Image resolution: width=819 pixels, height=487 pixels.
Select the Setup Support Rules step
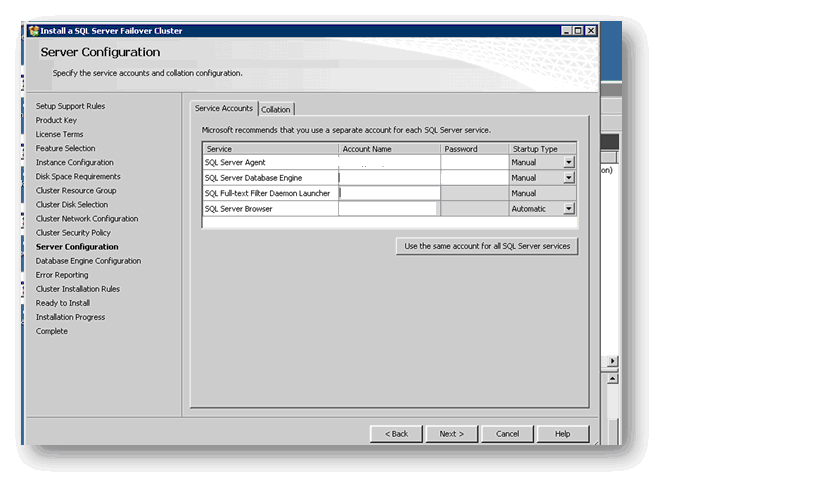pos(71,106)
